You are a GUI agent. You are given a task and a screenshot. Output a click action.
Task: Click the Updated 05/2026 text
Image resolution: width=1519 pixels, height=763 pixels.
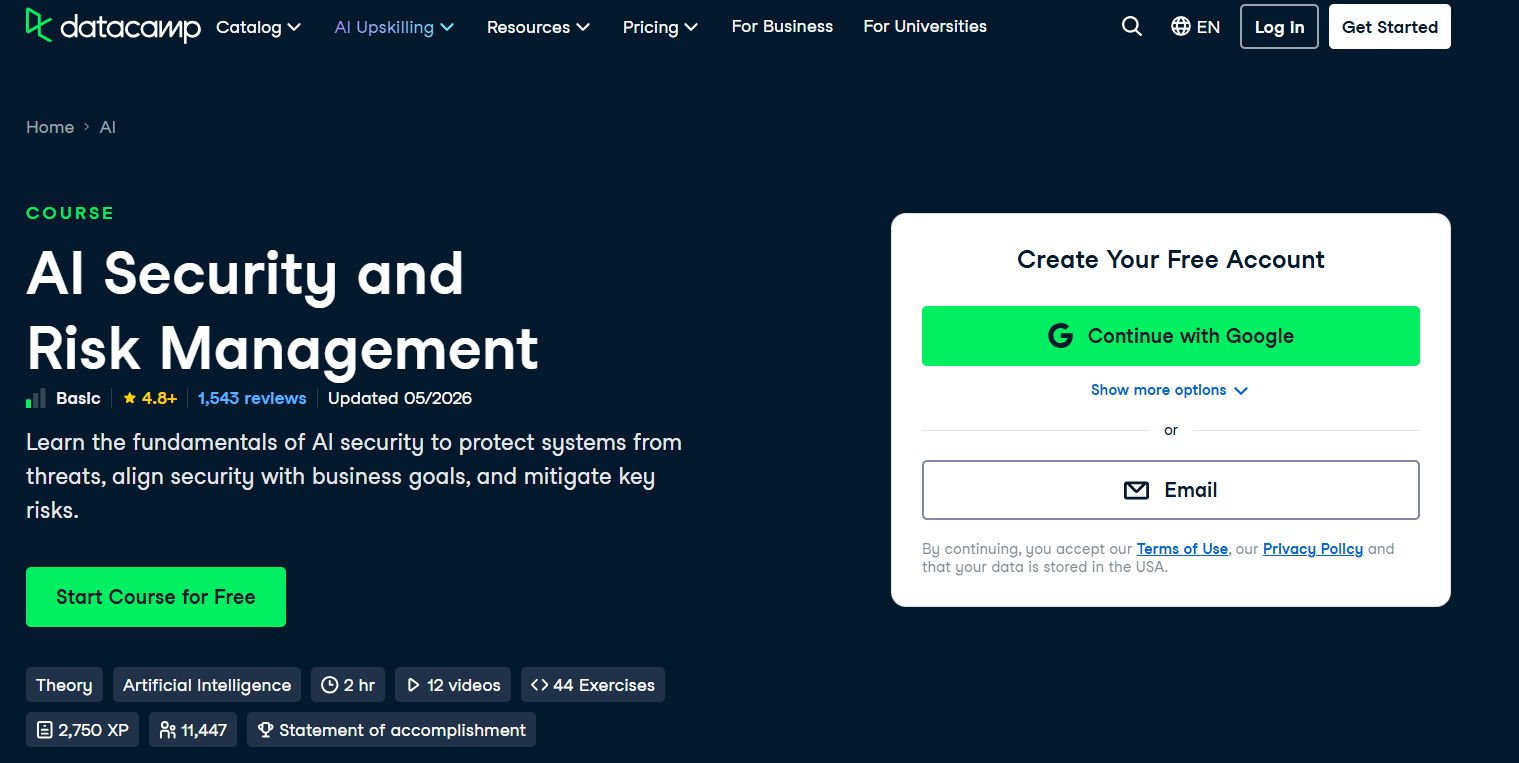(x=400, y=398)
